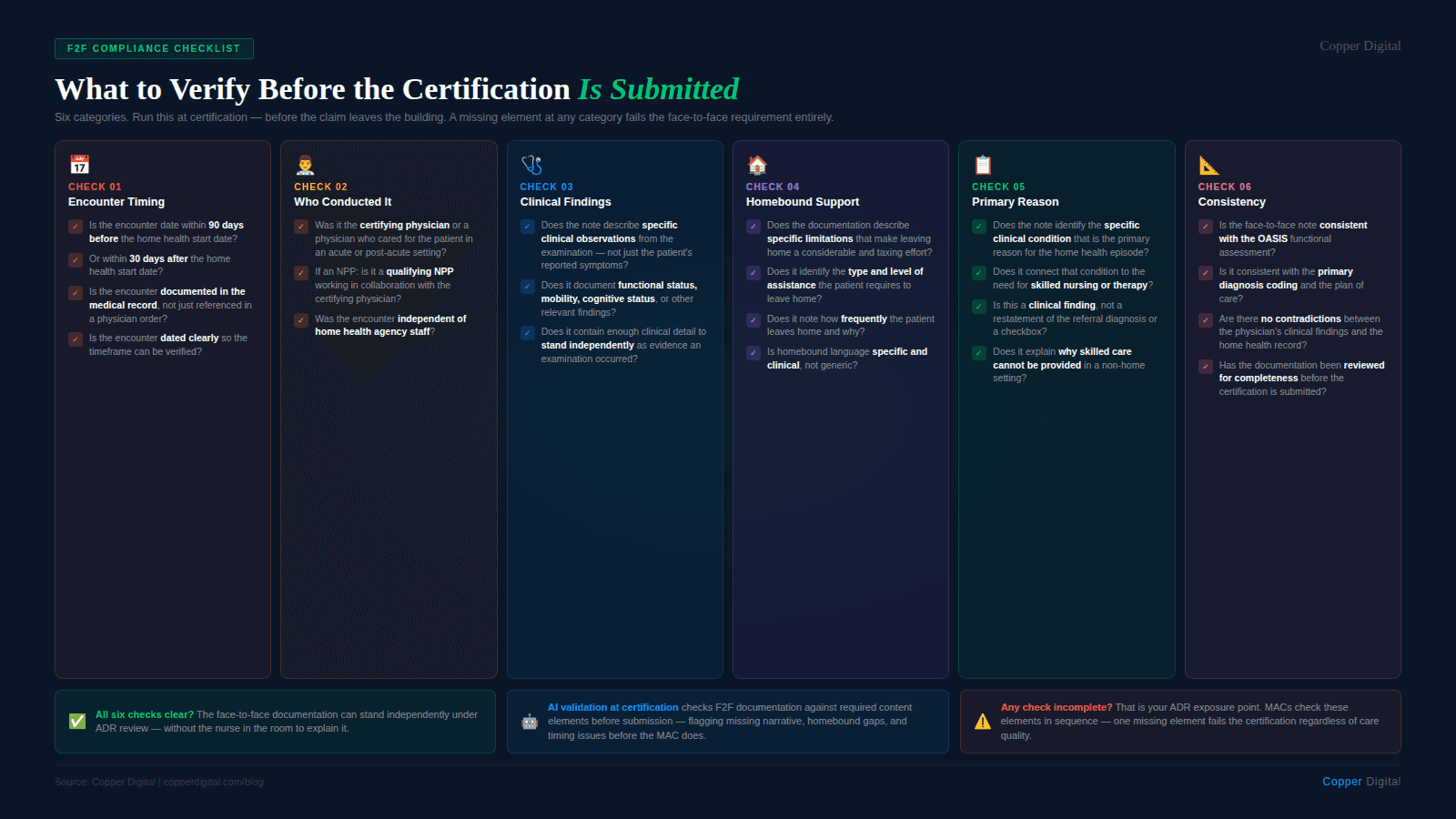Toggle the homebound language specific and clinical checkbox
The width and height of the screenshot is (1456, 819).
pyautogui.click(x=753, y=353)
